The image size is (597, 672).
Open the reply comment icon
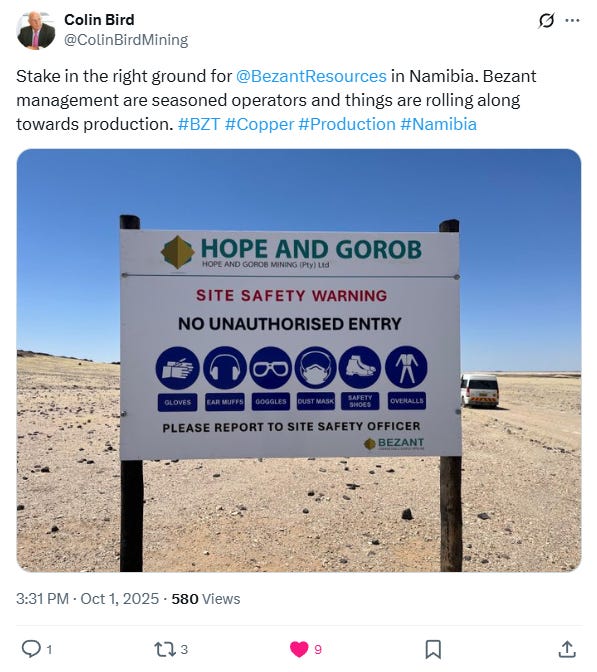click(31, 649)
